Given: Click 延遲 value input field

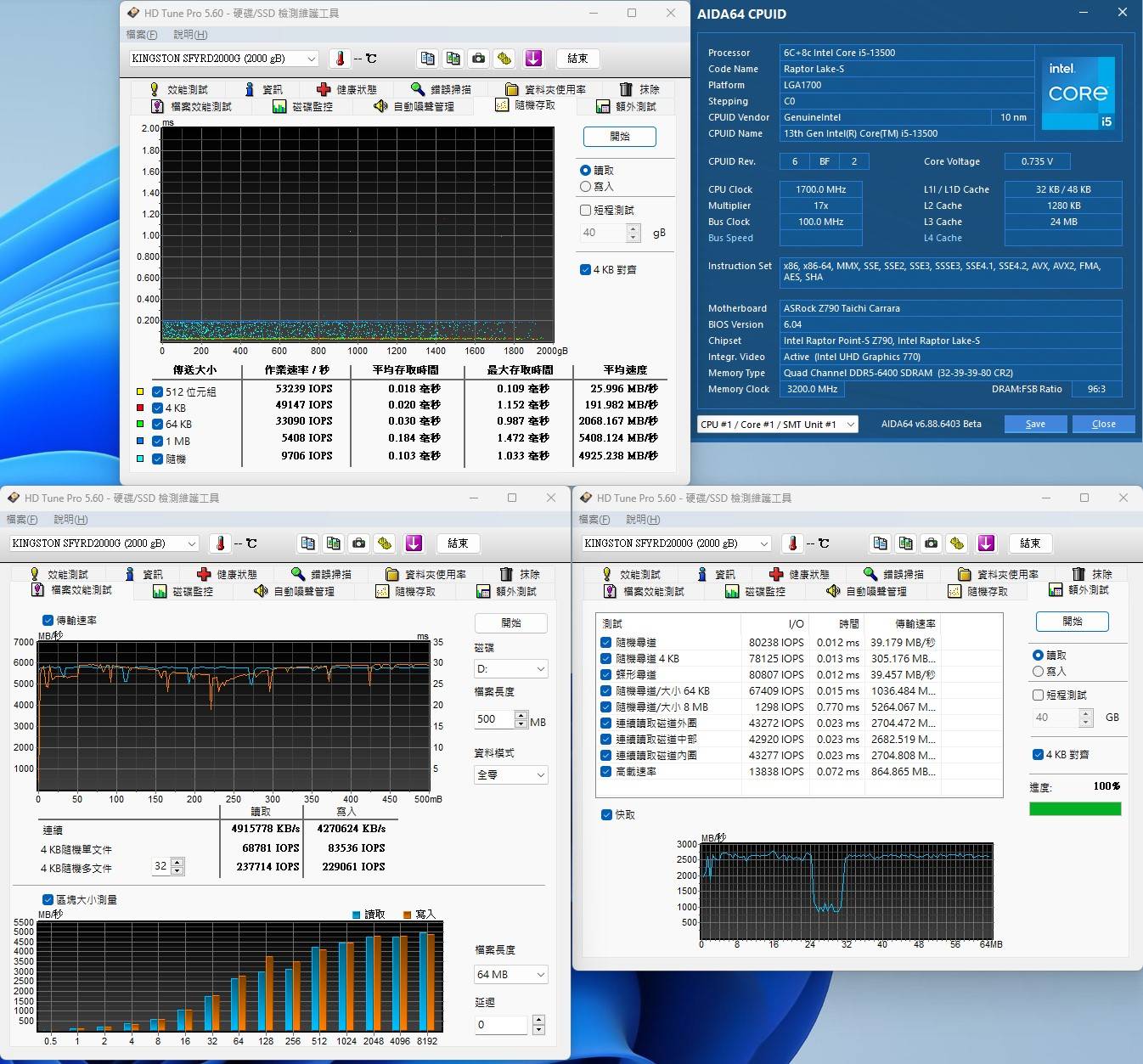Looking at the screenshot, I should [502, 1025].
